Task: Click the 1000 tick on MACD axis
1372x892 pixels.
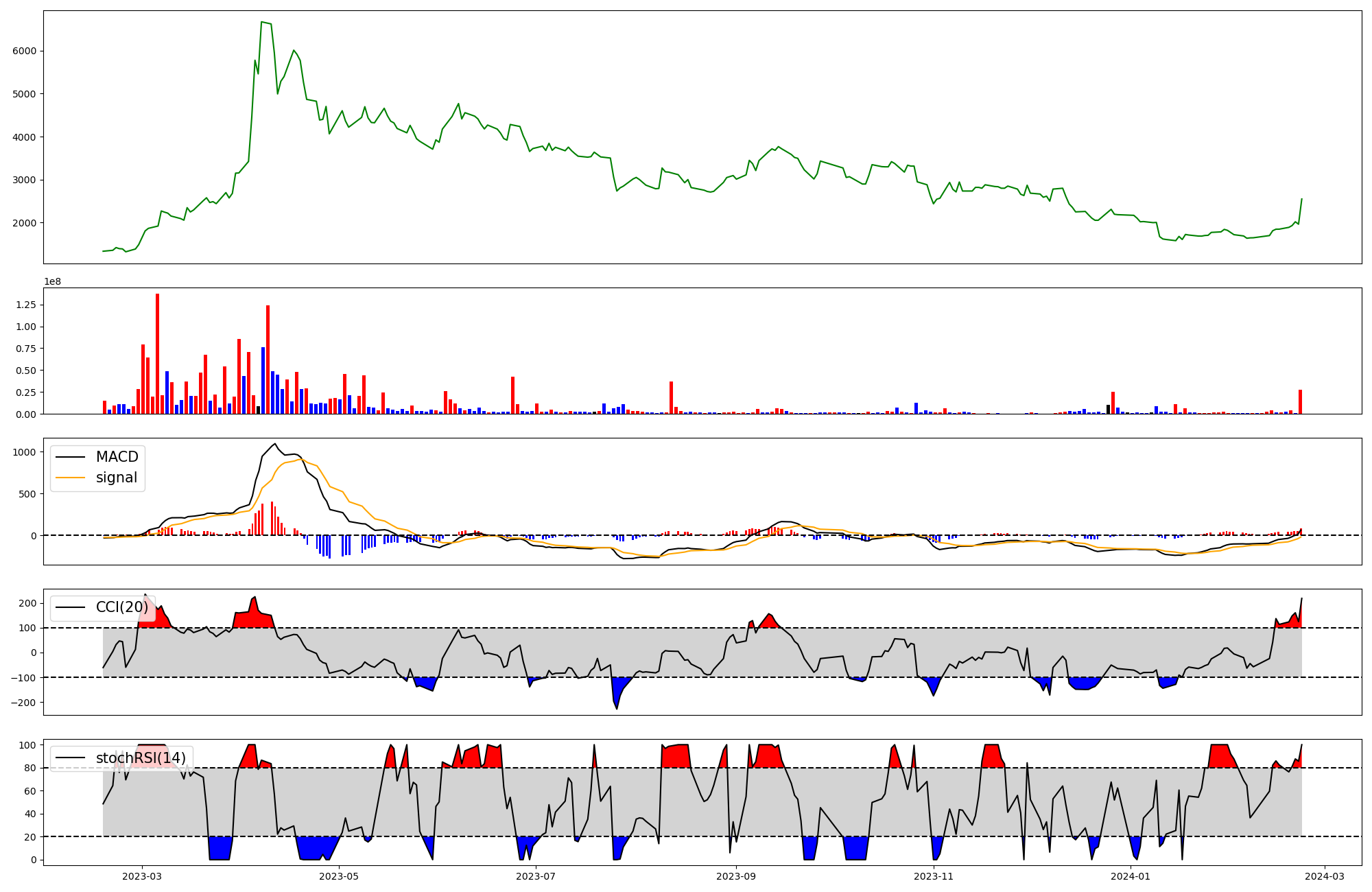Action: pos(25,452)
